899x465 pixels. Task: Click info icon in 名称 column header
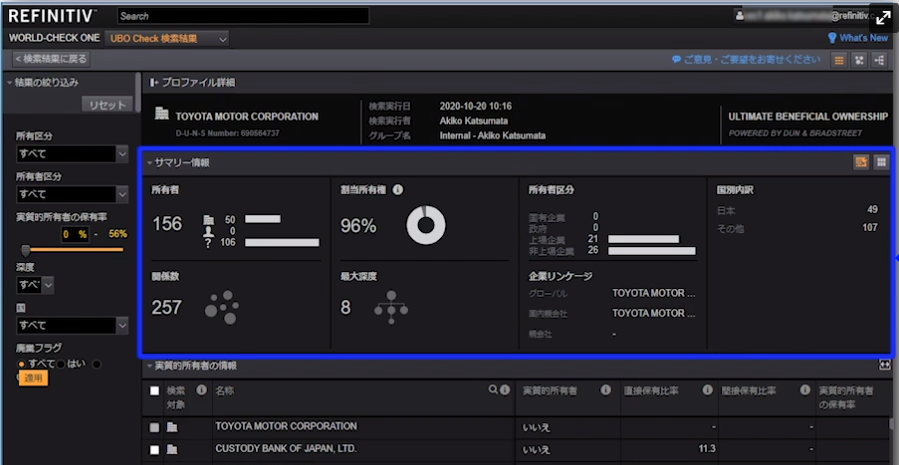tap(505, 390)
